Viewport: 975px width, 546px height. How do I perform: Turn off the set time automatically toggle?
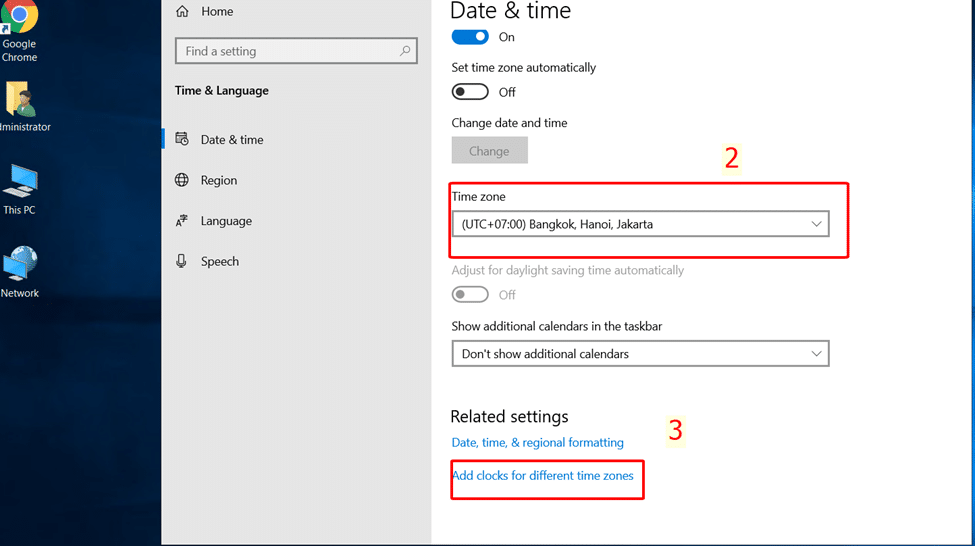coord(470,37)
